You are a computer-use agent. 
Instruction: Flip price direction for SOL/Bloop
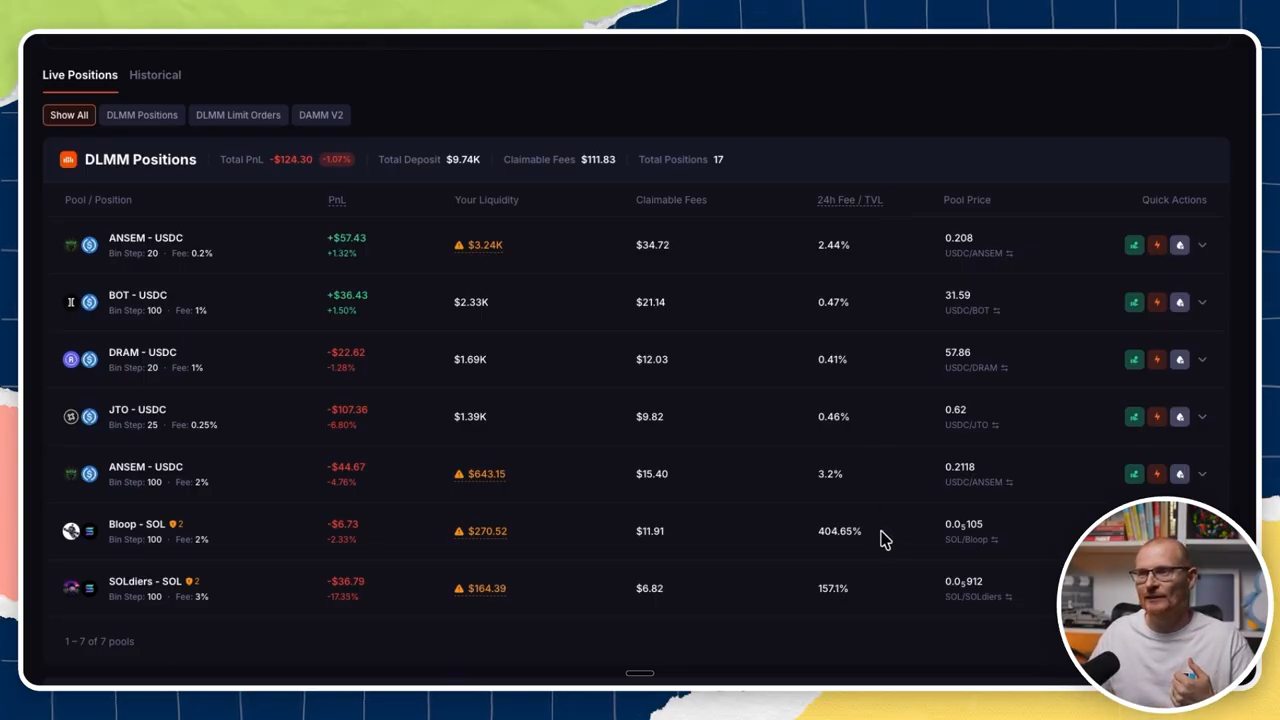994,540
